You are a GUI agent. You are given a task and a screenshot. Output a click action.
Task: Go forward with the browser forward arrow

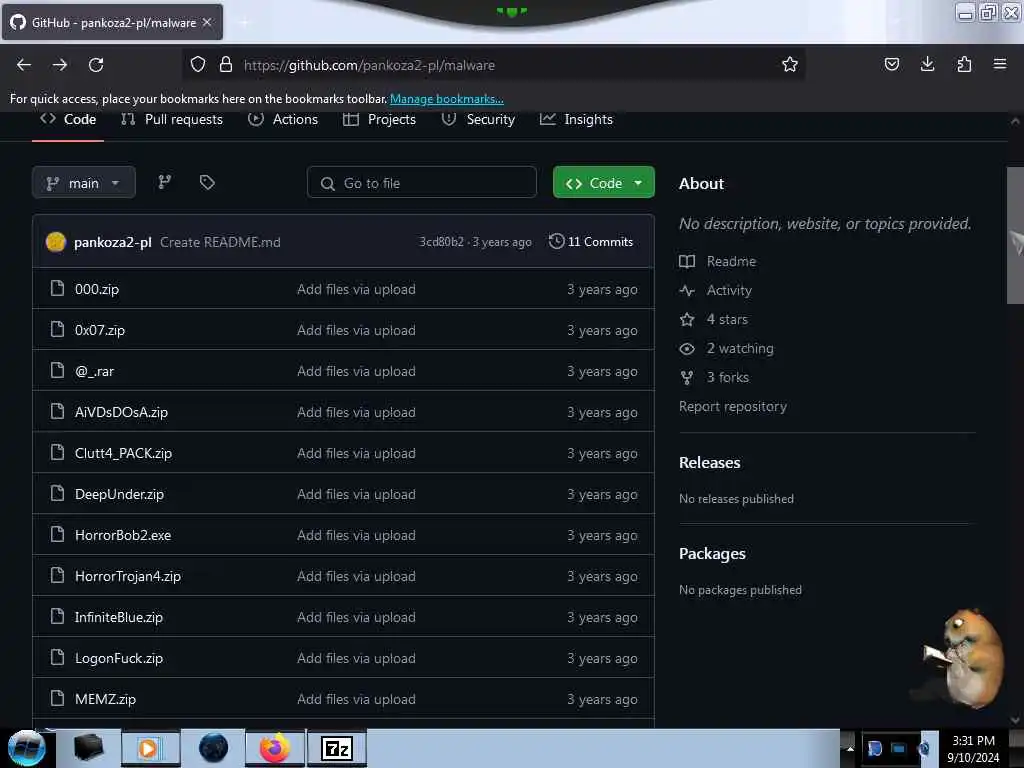coord(60,65)
